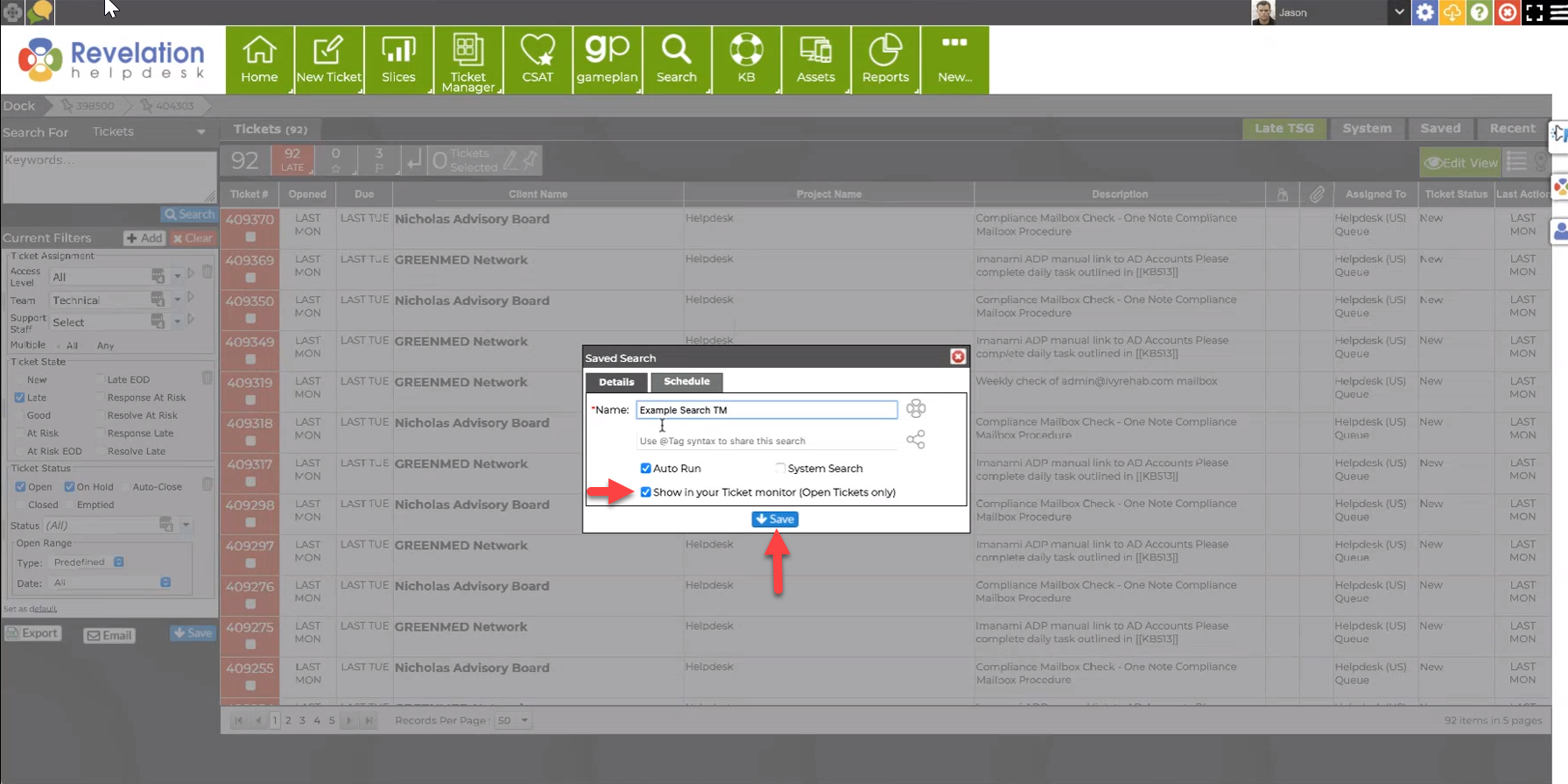
Task: Switch to the Schedule tab
Action: click(686, 381)
